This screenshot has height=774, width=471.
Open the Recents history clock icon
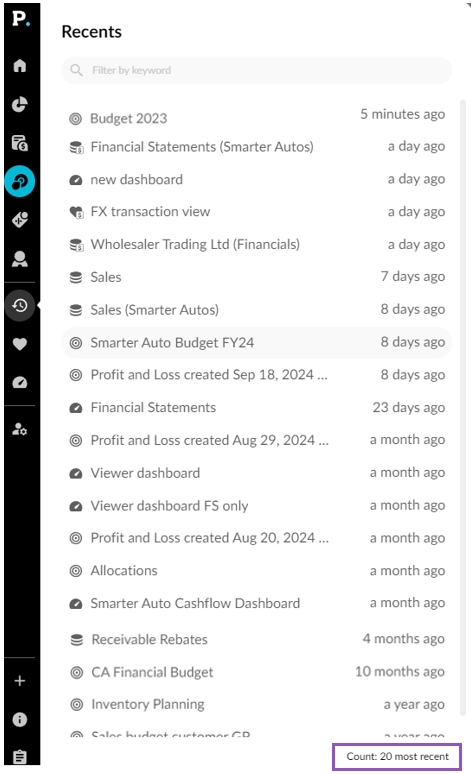pyautogui.click(x=20, y=306)
